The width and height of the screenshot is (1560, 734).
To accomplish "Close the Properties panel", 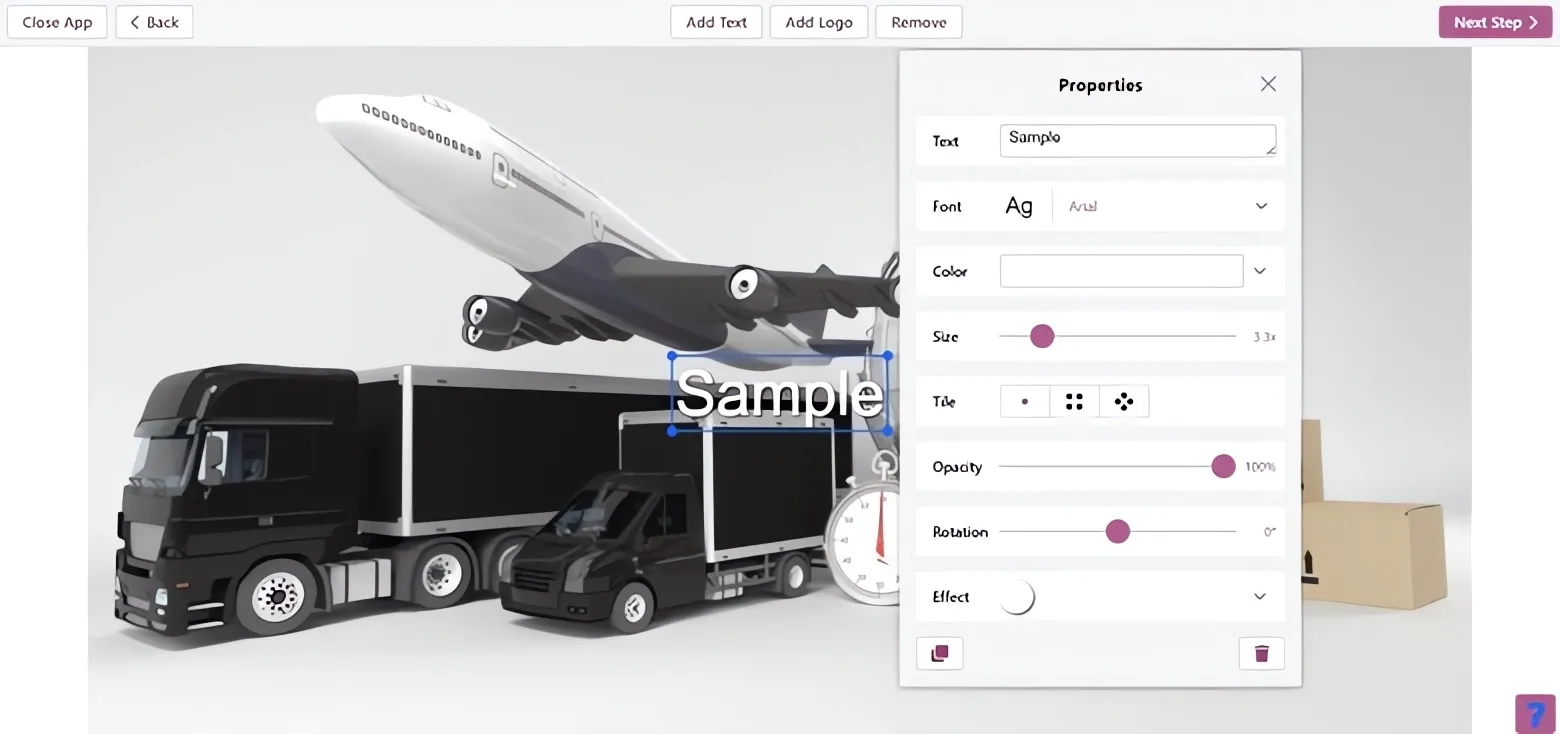I will [1268, 84].
